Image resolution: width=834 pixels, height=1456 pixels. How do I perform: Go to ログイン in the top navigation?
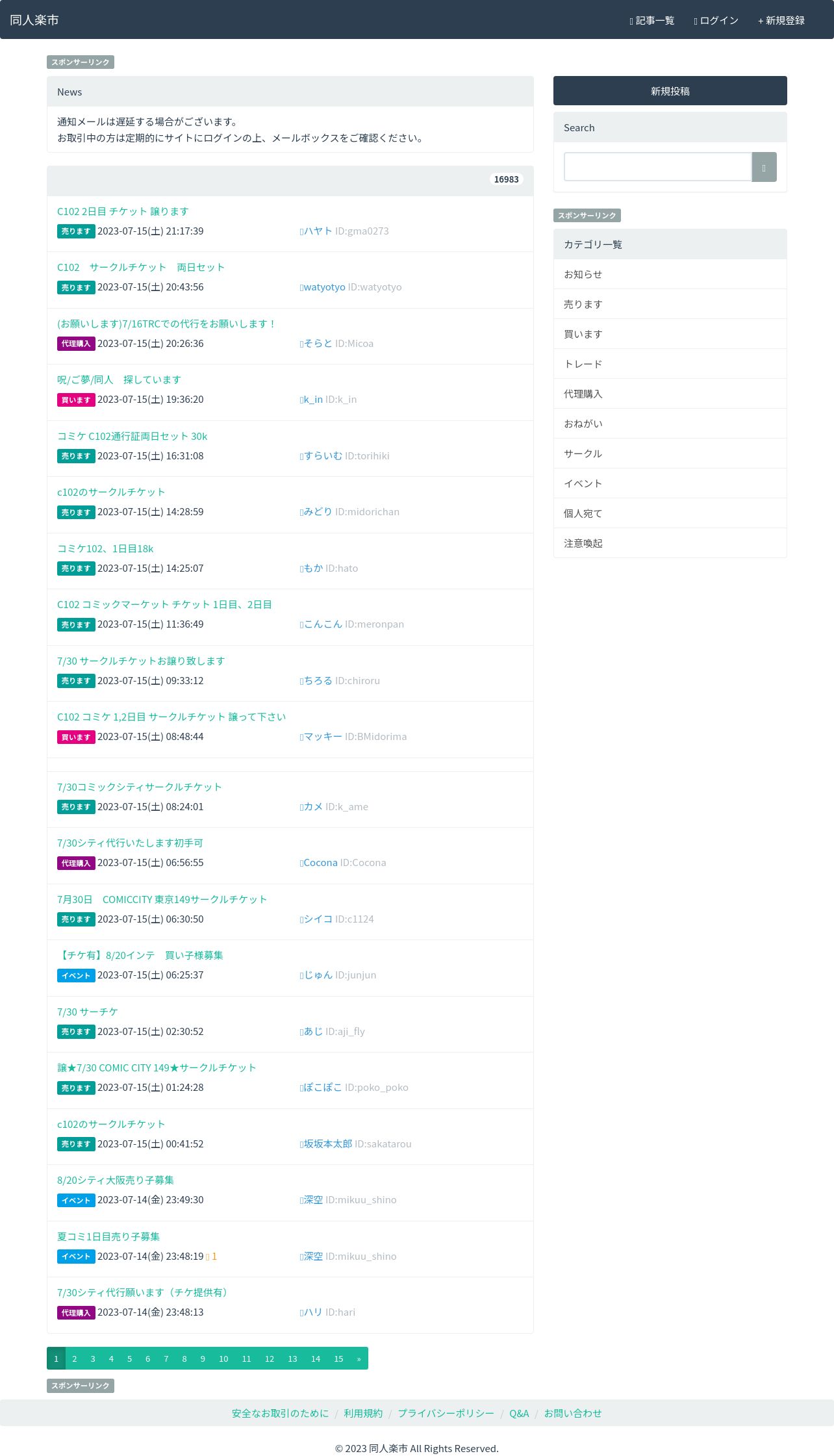tap(716, 21)
